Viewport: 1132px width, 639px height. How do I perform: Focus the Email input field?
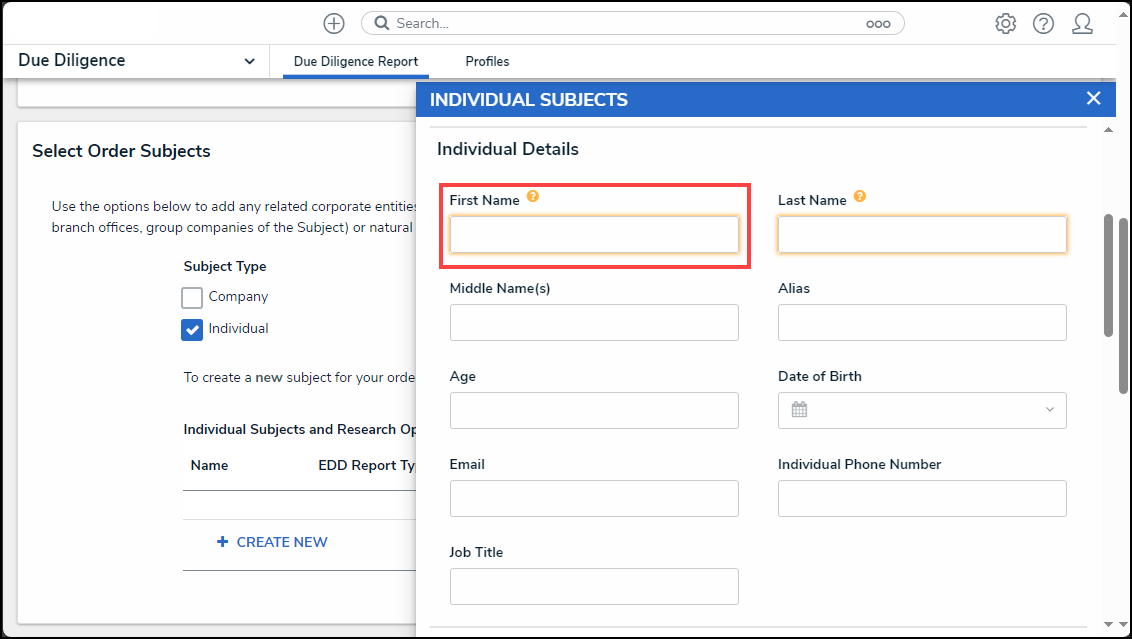[594, 498]
